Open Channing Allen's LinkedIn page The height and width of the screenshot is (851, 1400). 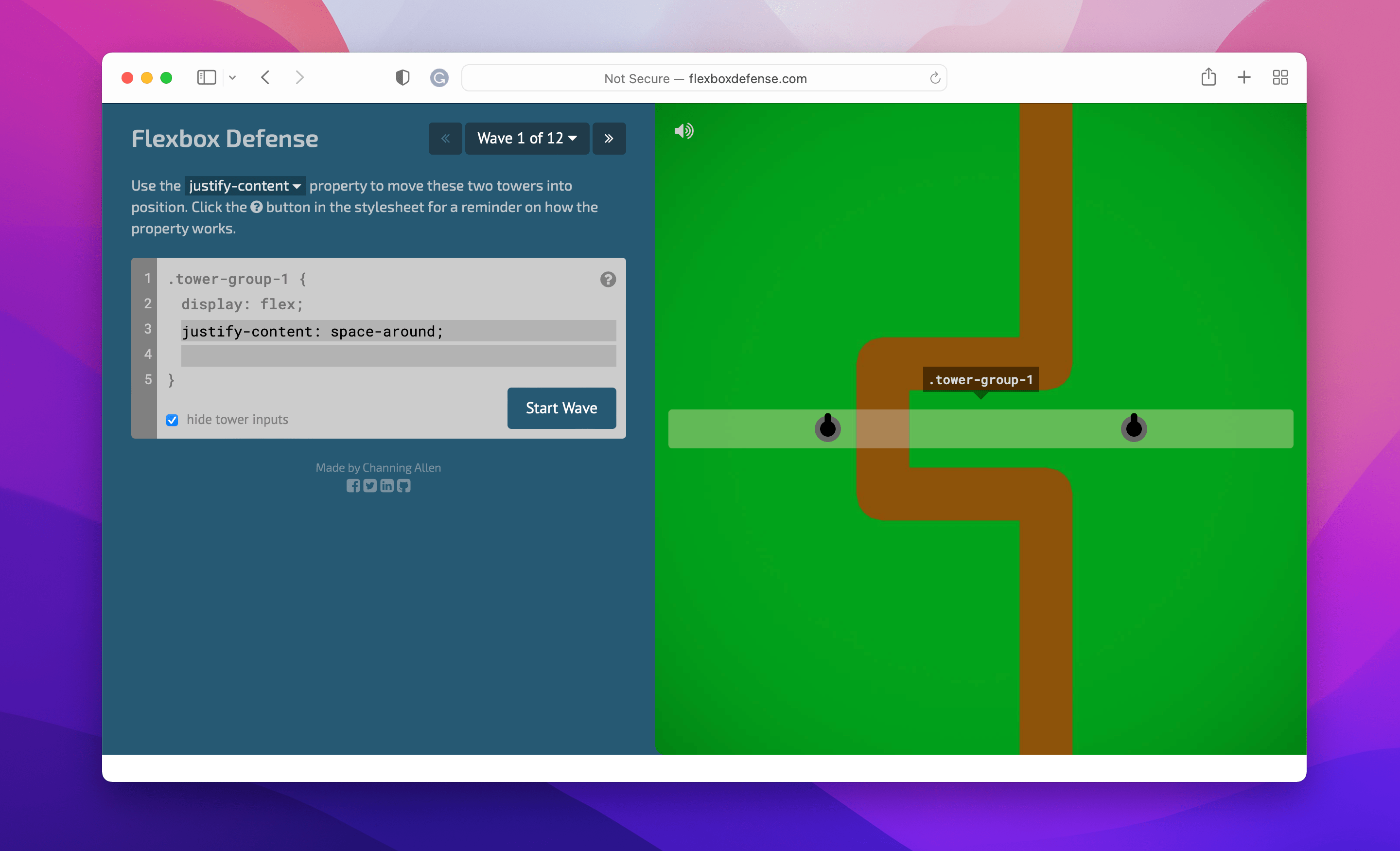click(x=387, y=486)
